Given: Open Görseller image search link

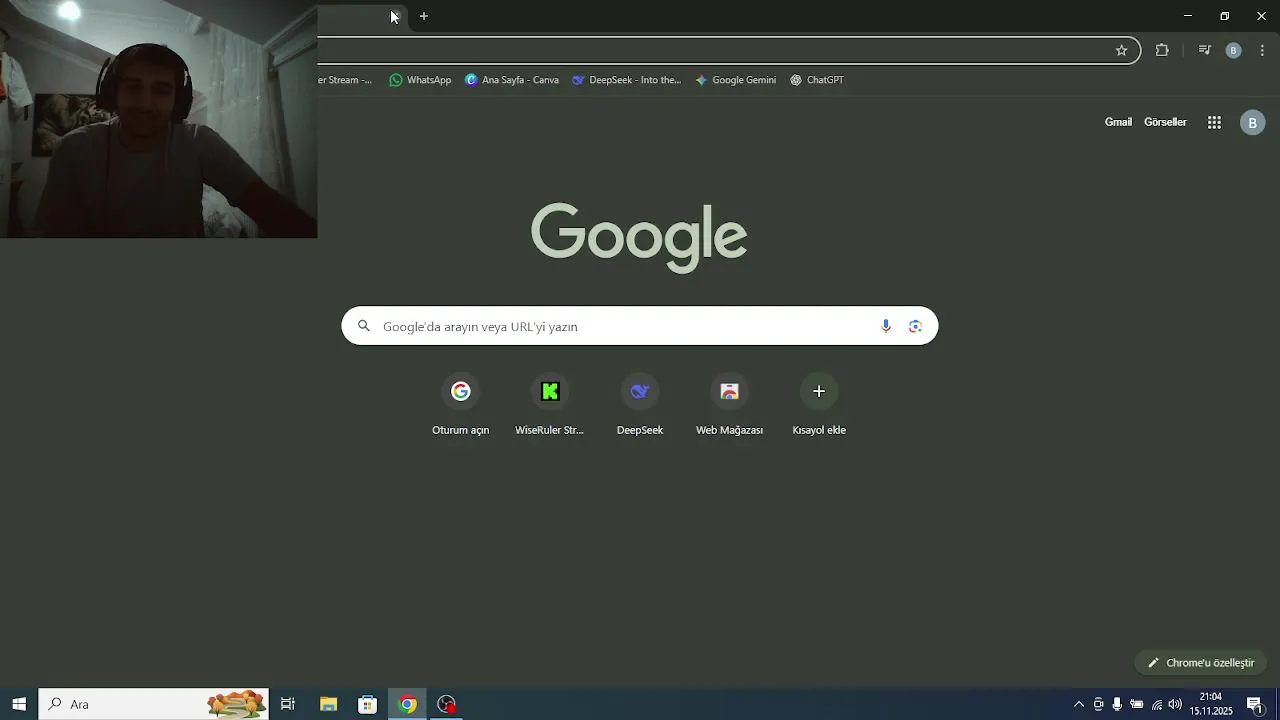Looking at the screenshot, I should click(x=1165, y=122).
